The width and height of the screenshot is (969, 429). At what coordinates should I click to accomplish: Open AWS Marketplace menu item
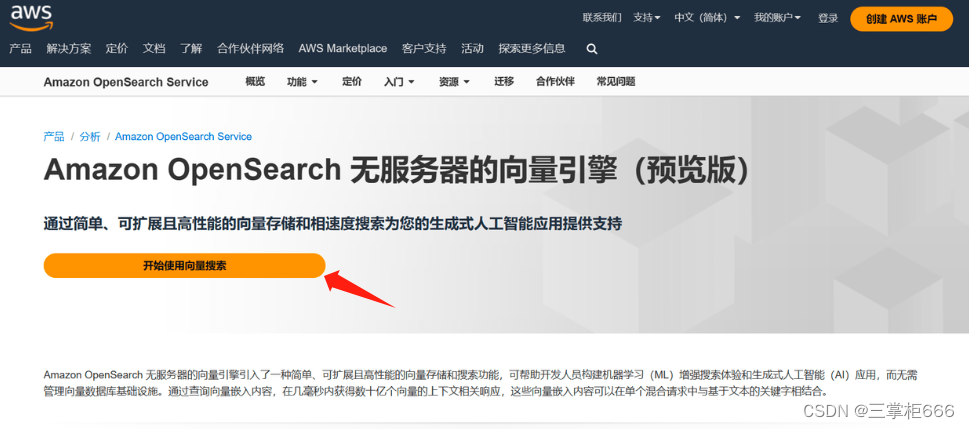(343, 48)
